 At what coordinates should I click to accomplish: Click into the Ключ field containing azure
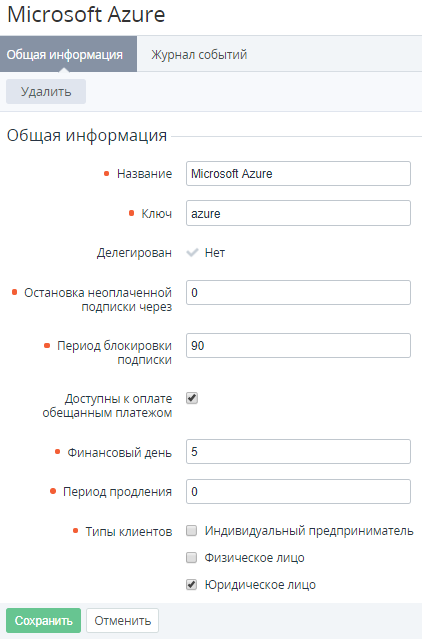(298, 213)
